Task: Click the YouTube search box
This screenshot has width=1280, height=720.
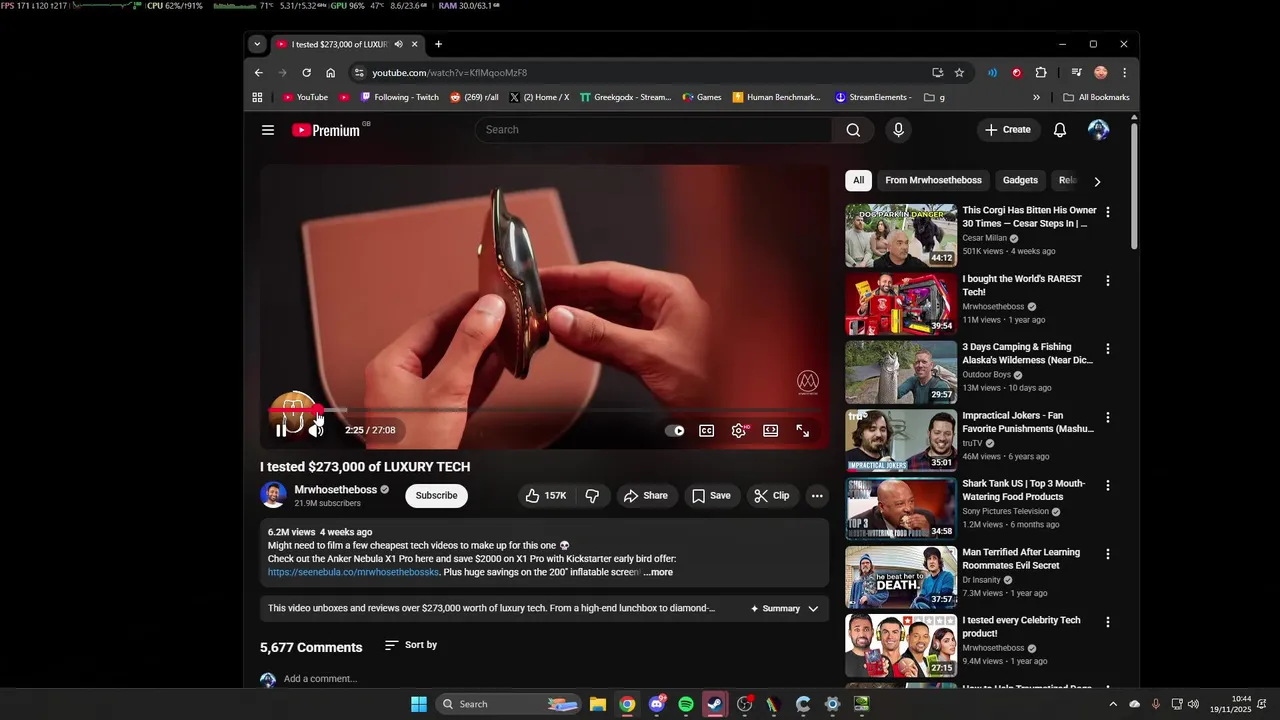Action: (x=654, y=130)
